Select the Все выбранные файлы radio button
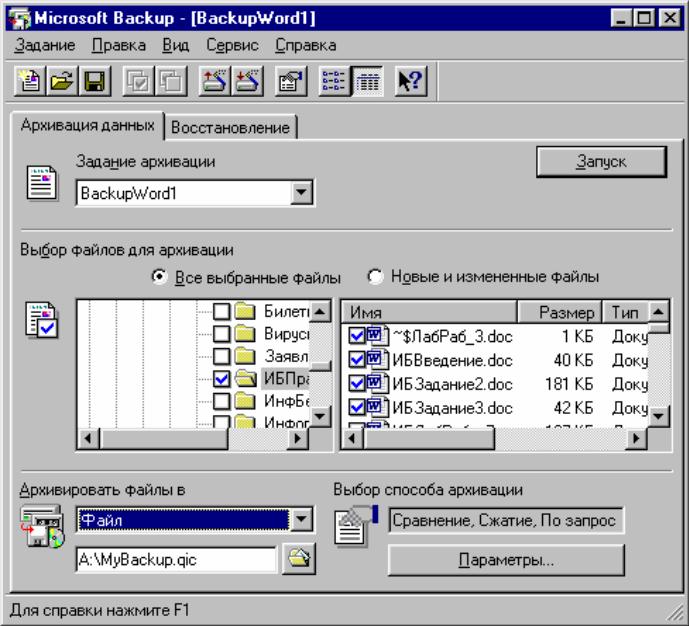Viewport: 689px width, 626px height. 159,277
